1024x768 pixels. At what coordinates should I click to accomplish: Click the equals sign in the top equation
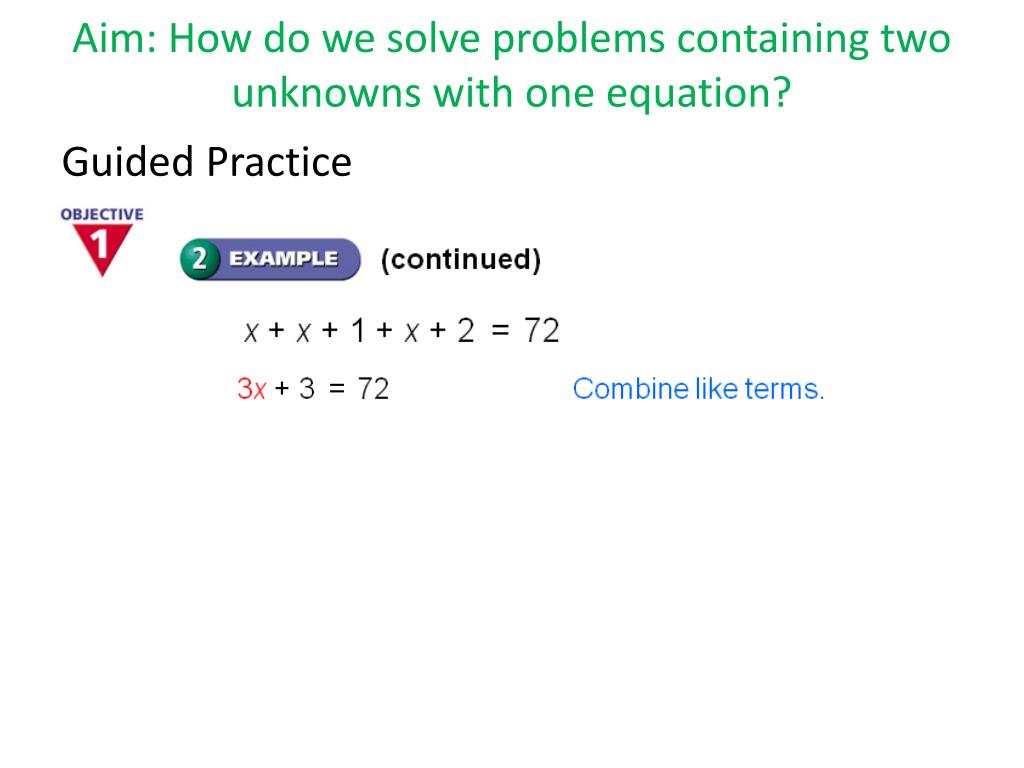pyautogui.click(x=500, y=330)
